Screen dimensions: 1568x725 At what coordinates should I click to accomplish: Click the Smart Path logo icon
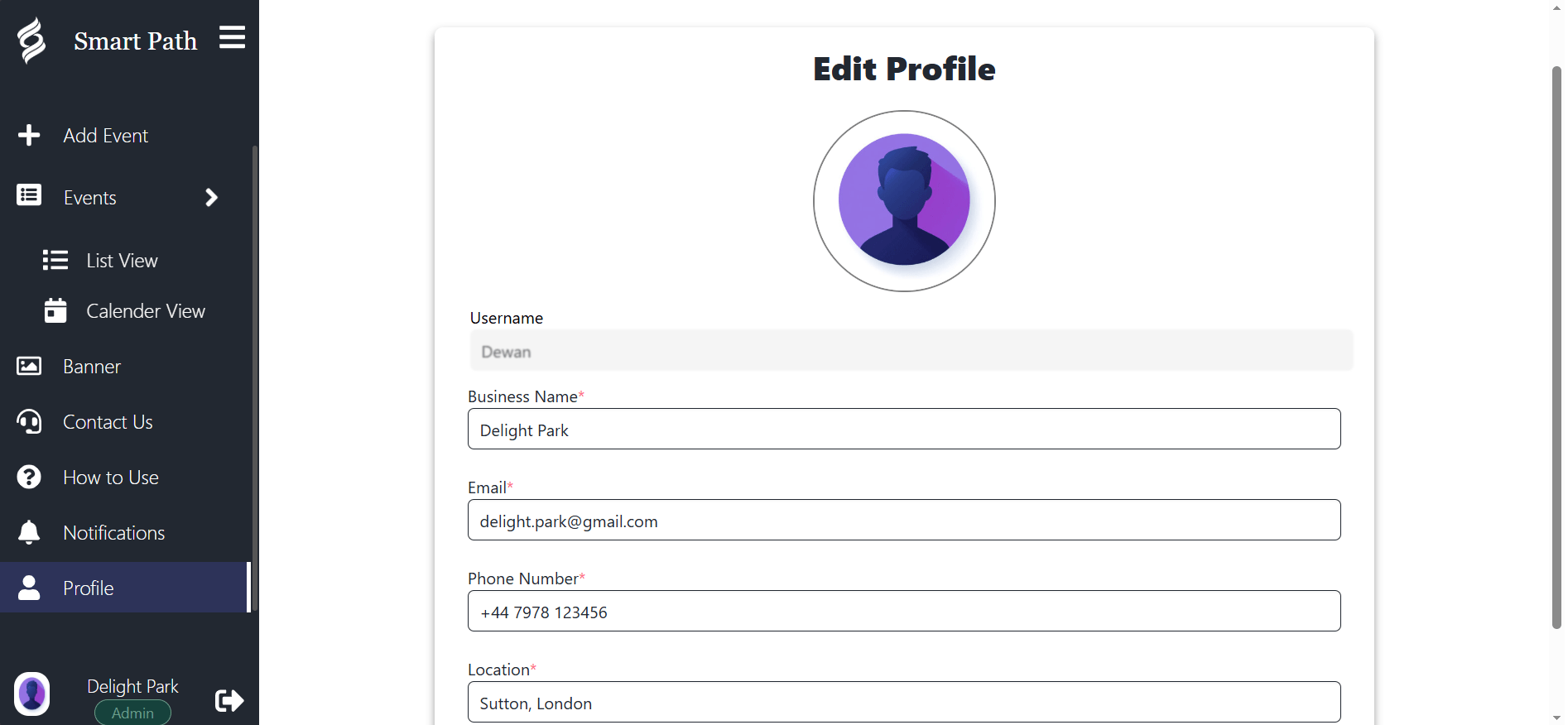point(31,41)
